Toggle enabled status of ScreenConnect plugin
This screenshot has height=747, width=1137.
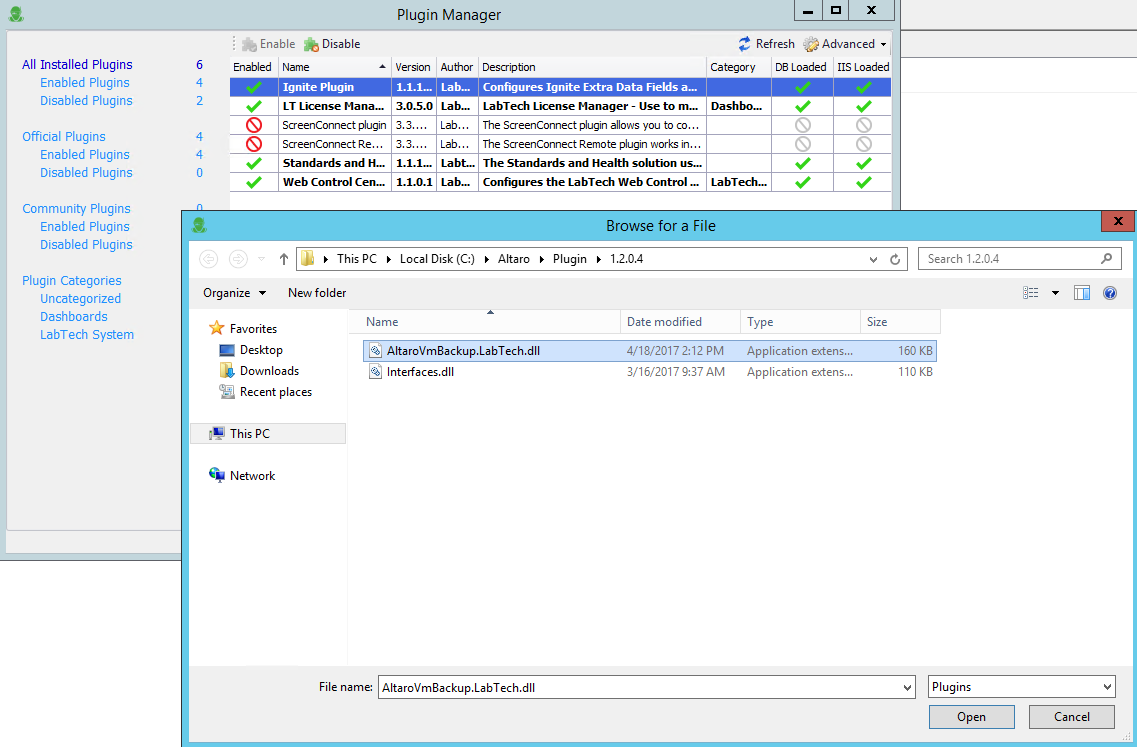click(x=254, y=125)
